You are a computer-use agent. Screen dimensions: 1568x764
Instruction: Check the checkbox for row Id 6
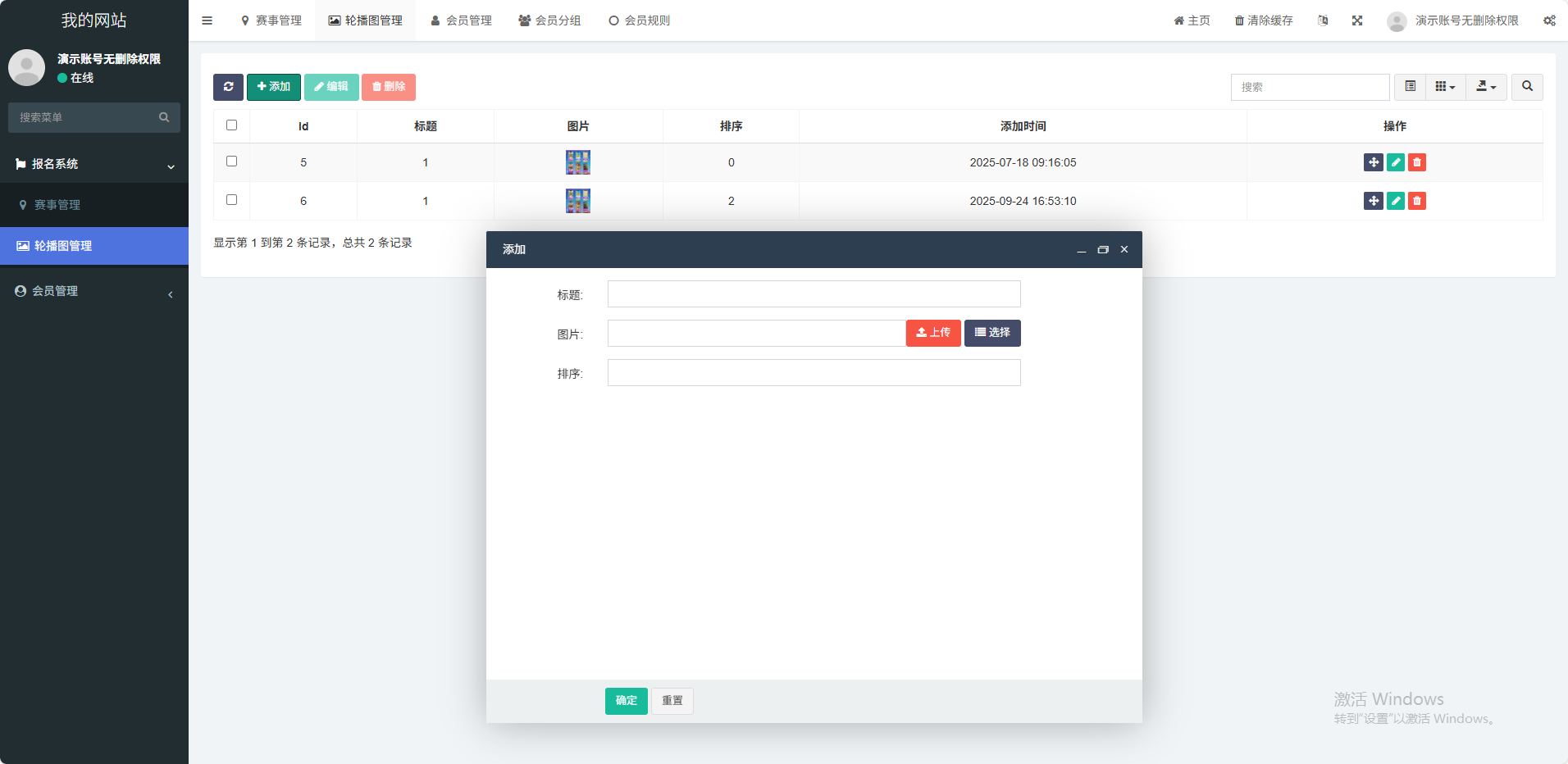pyautogui.click(x=231, y=200)
